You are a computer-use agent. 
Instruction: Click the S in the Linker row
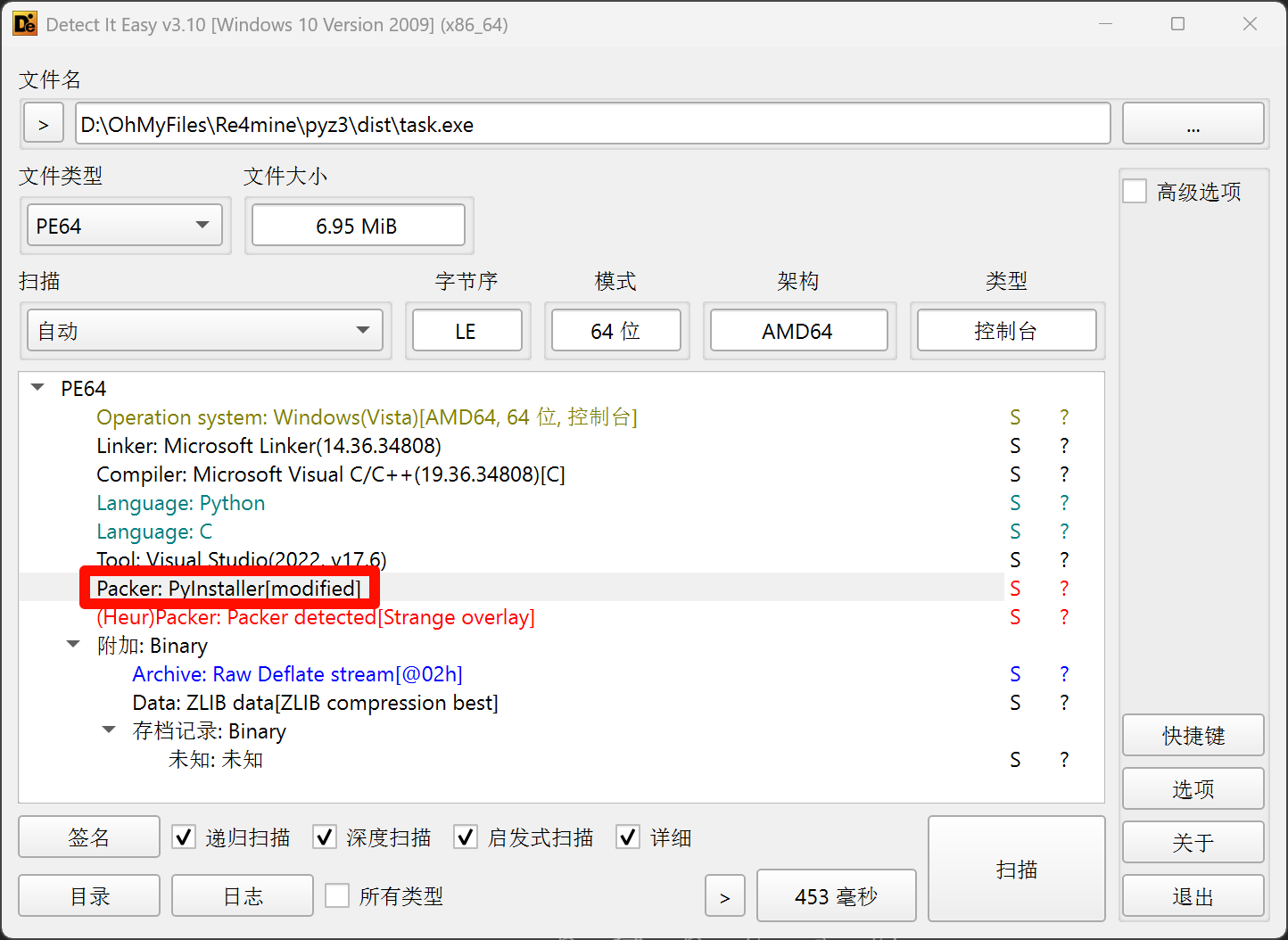point(1015,446)
